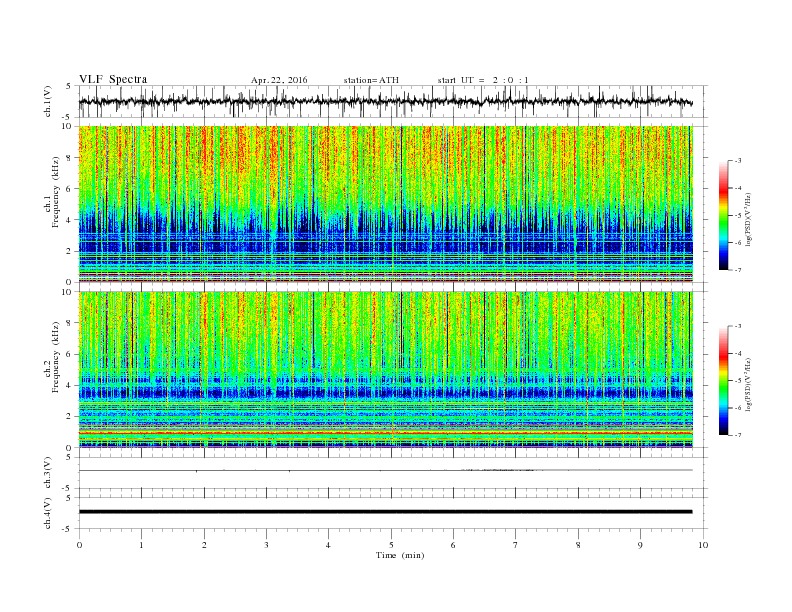Click the "2" kHz tick on ch.1 frequency axis

coord(69,251)
